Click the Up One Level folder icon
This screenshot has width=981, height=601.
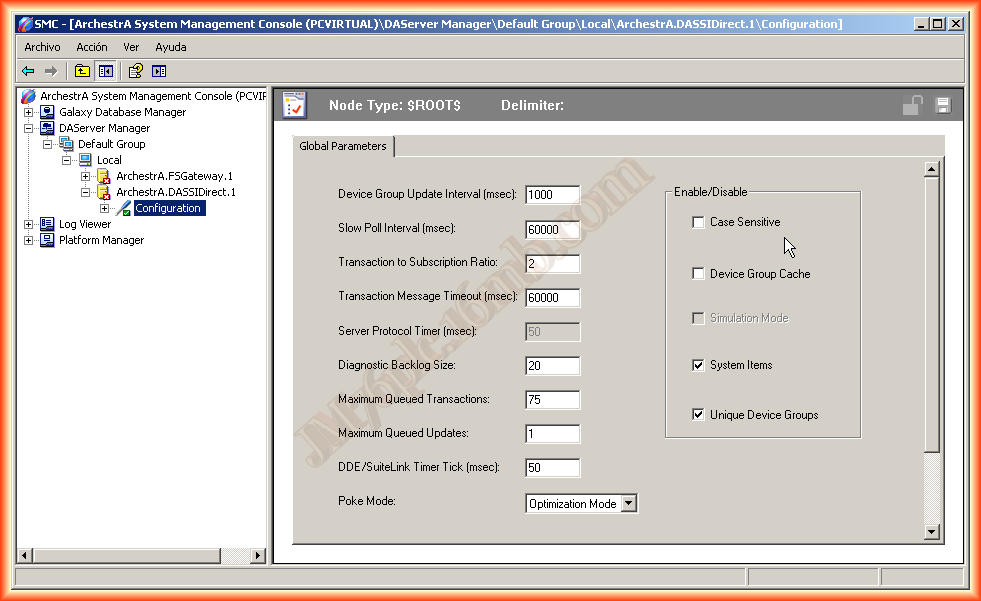(82, 71)
